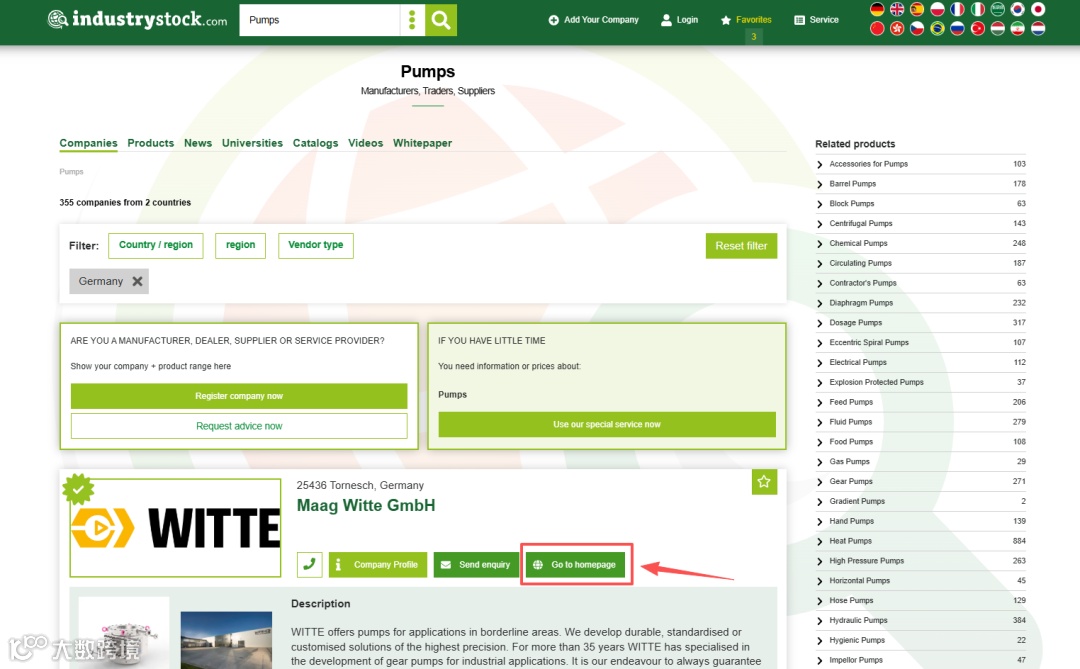Open the Login link

click(x=679, y=20)
